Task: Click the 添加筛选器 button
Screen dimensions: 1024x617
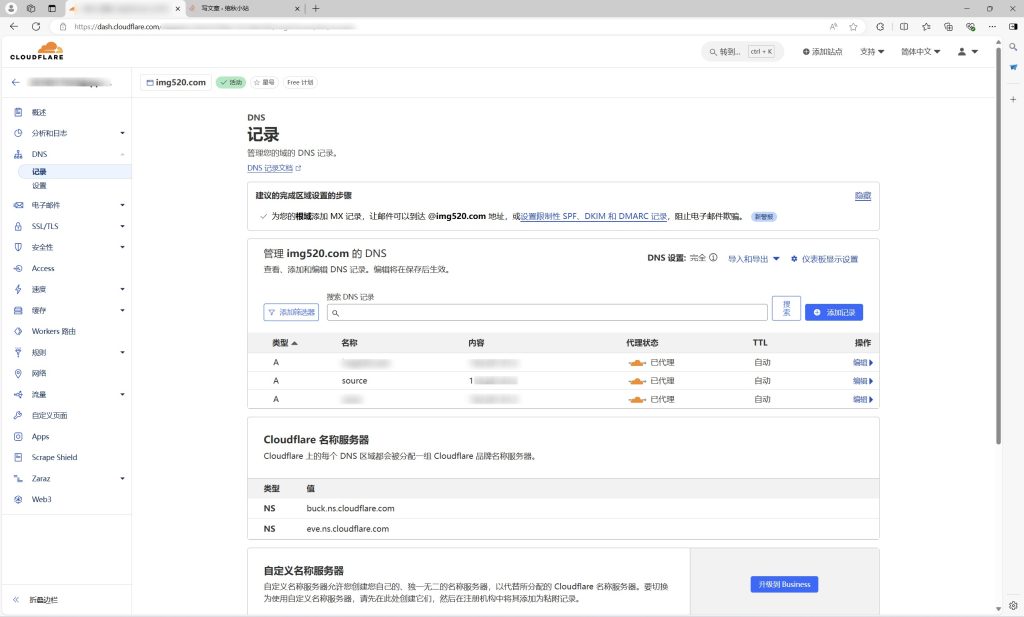Action: click(291, 312)
